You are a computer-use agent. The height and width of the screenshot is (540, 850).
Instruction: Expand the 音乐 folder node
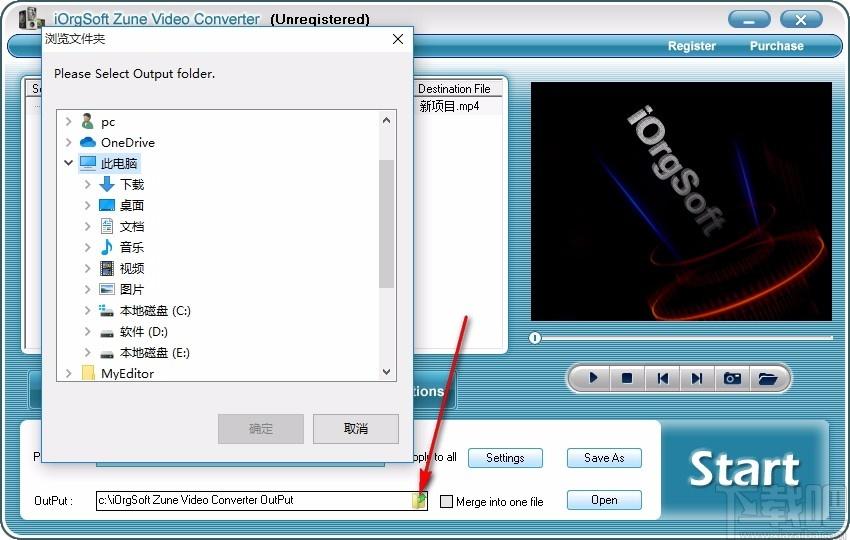point(87,247)
